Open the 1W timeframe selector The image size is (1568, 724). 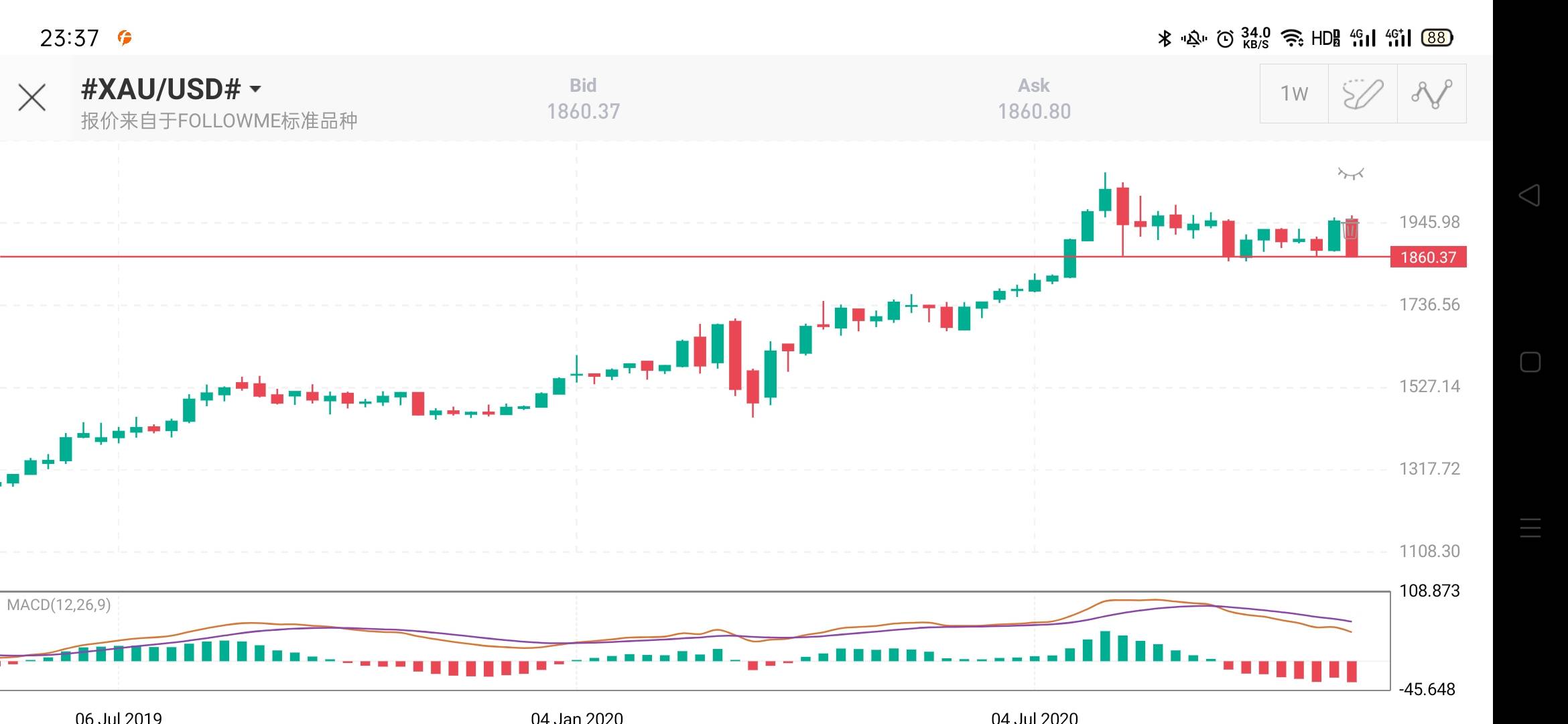click(x=1294, y=94)
